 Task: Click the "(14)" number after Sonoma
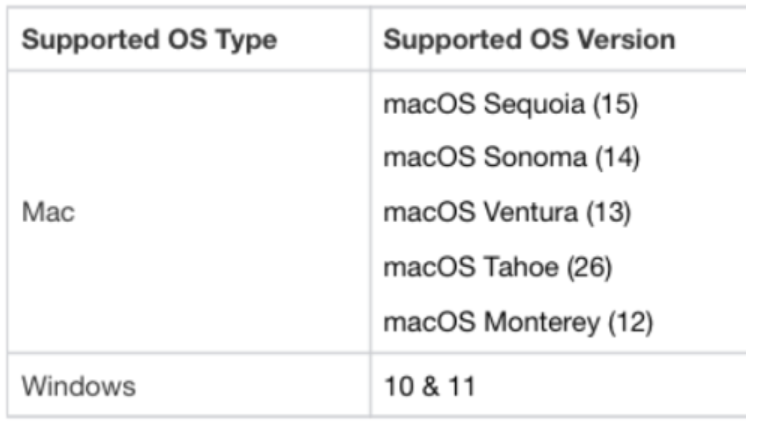click(616, 158)
